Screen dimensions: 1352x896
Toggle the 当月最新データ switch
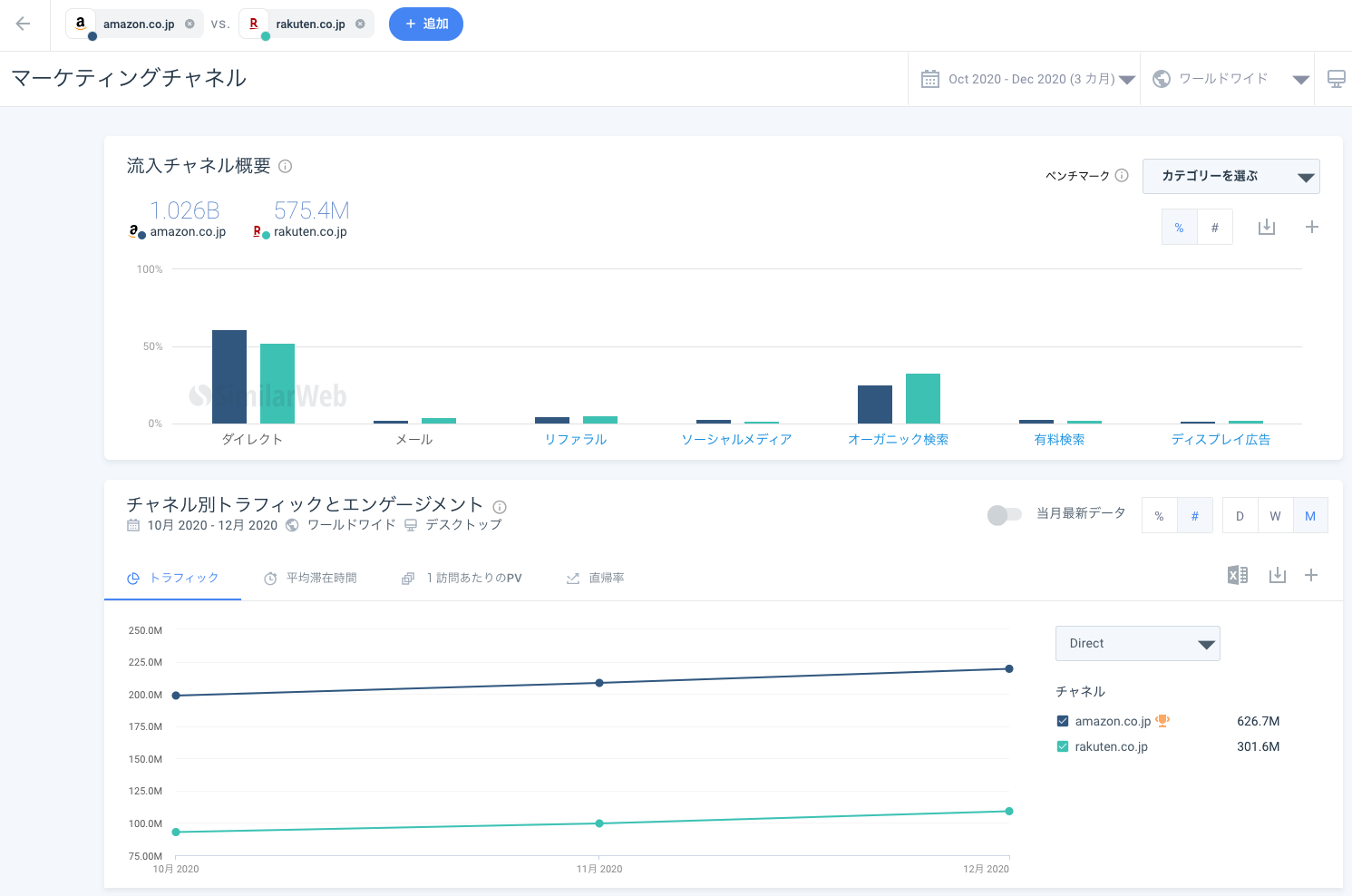[x=1004, y=515]
